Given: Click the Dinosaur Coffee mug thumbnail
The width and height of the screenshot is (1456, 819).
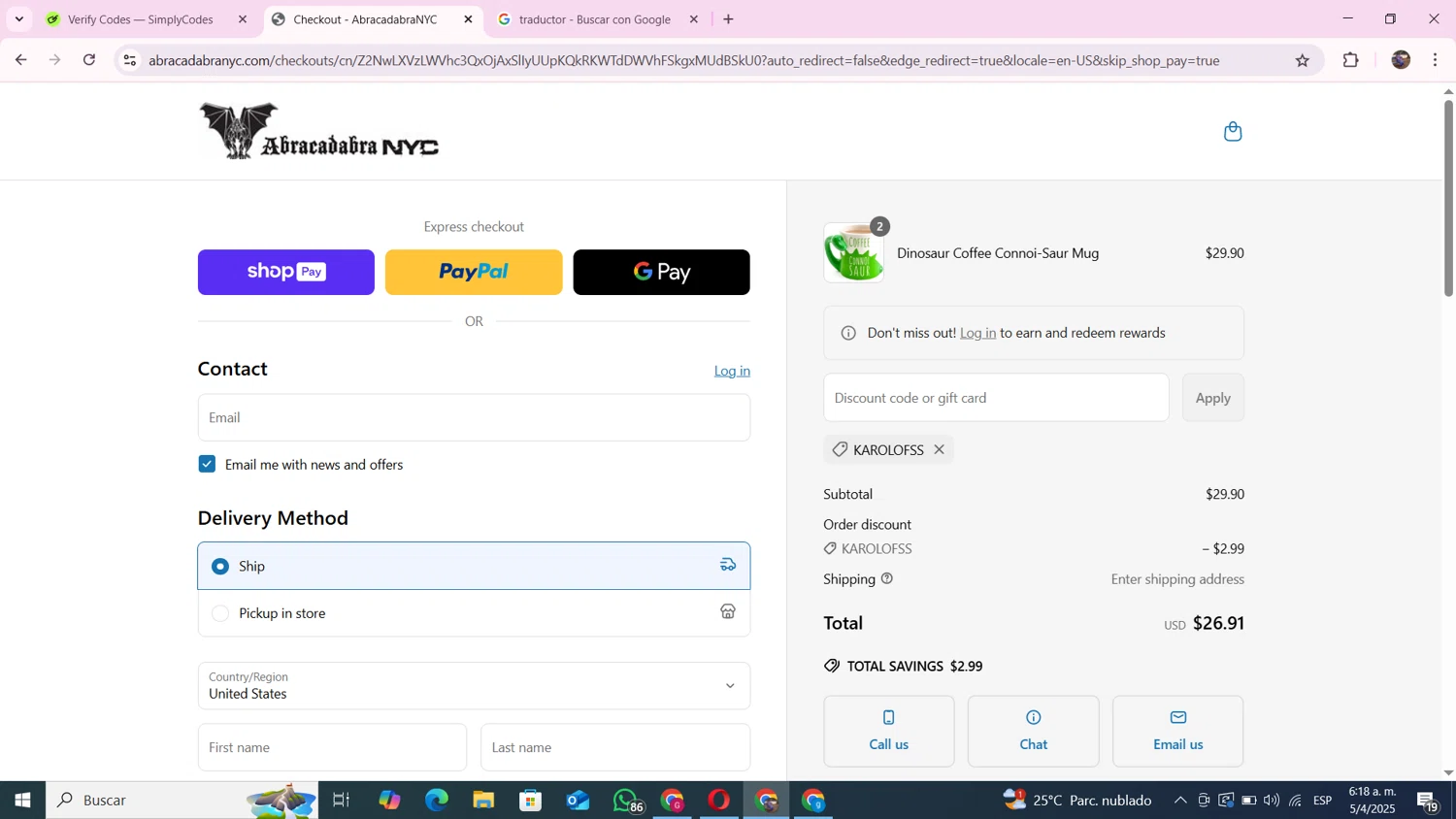Looking at the screenshot, I should tap(854, 253).
